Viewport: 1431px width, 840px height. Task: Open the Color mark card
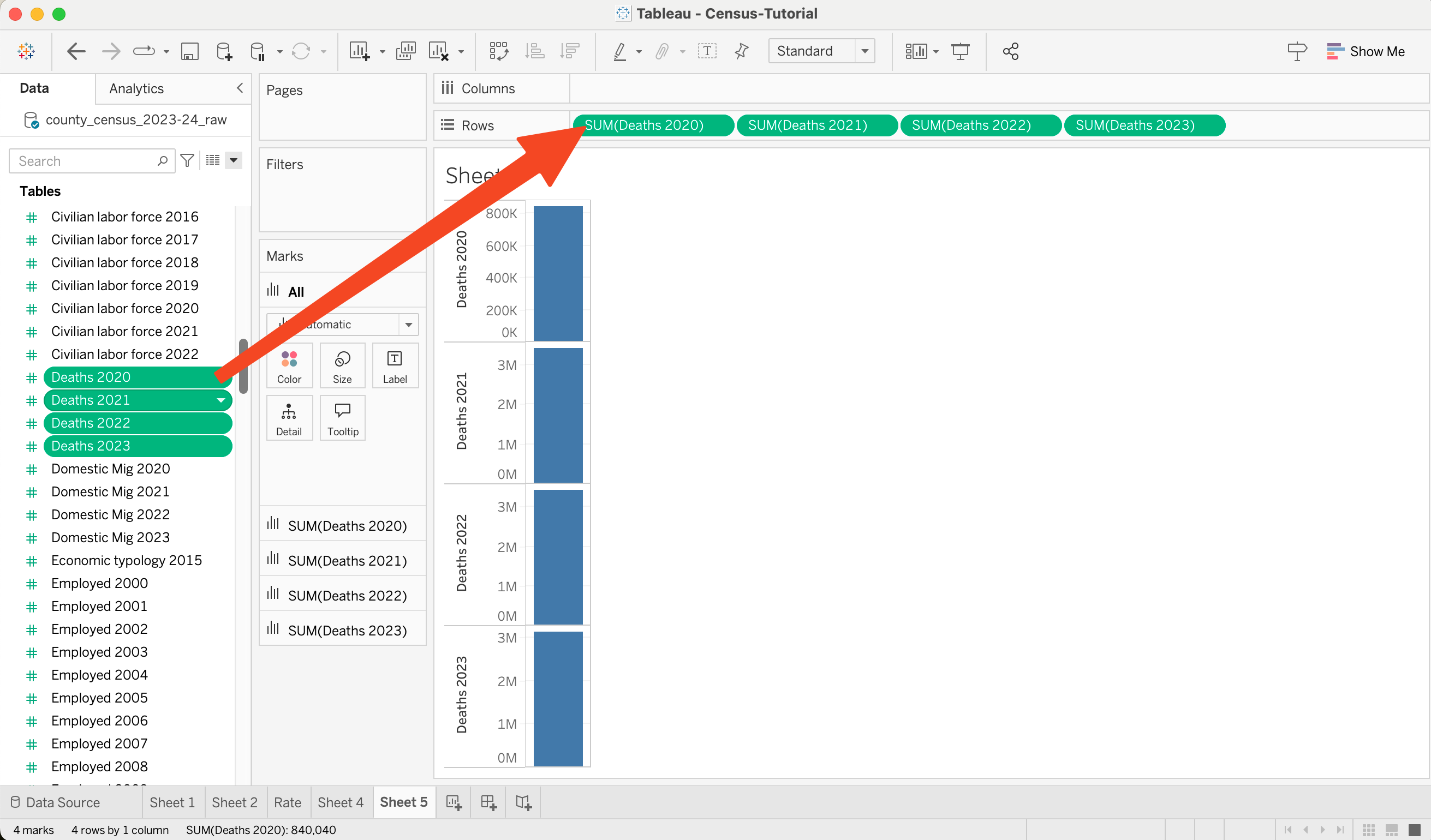(x=289, y=365)
